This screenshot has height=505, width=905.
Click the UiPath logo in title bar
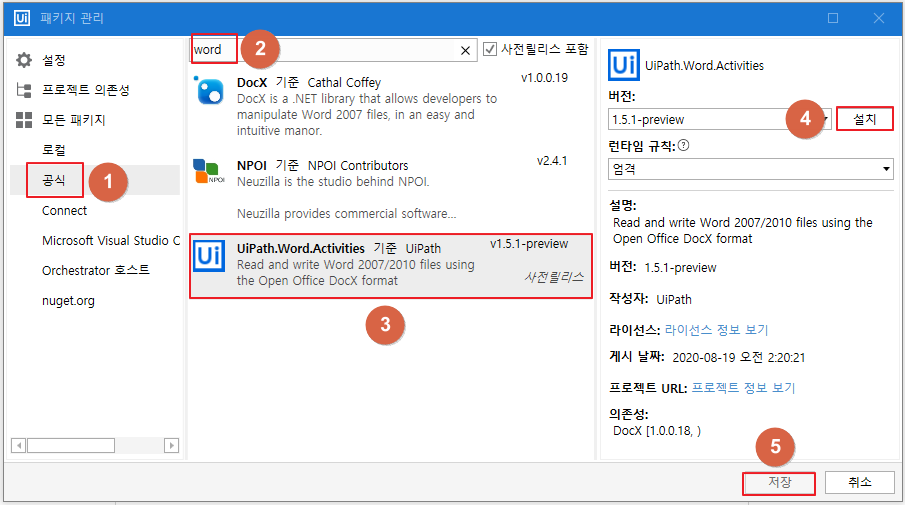[21, 18]
